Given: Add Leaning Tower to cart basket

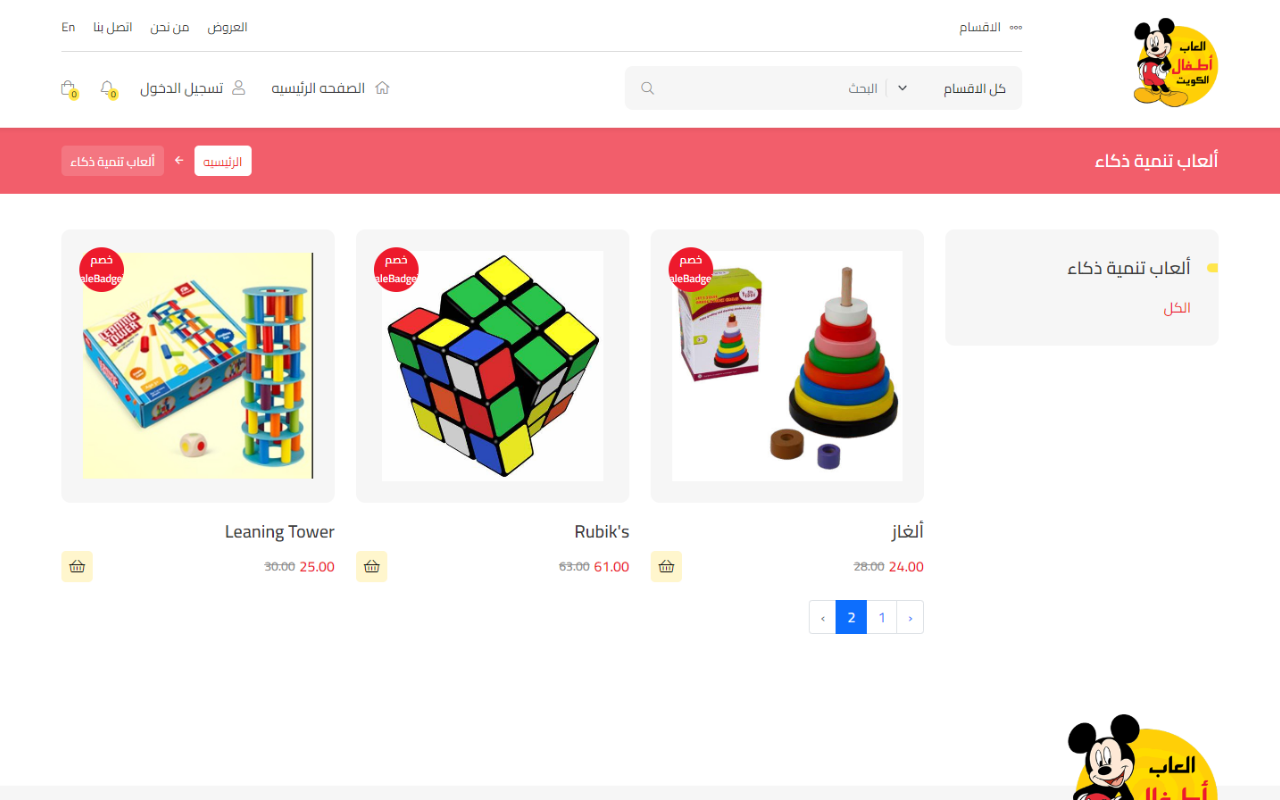Looking at the screenshot, I should pyautogui.click(x=77, y=566).
